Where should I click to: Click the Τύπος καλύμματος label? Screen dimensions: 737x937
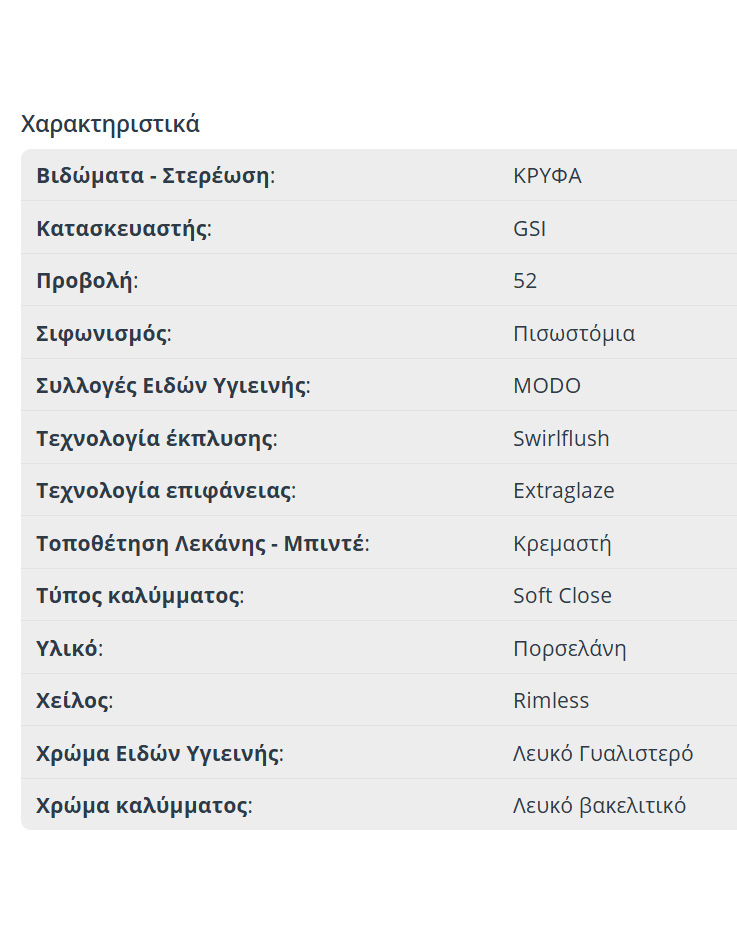coord(139,596)
